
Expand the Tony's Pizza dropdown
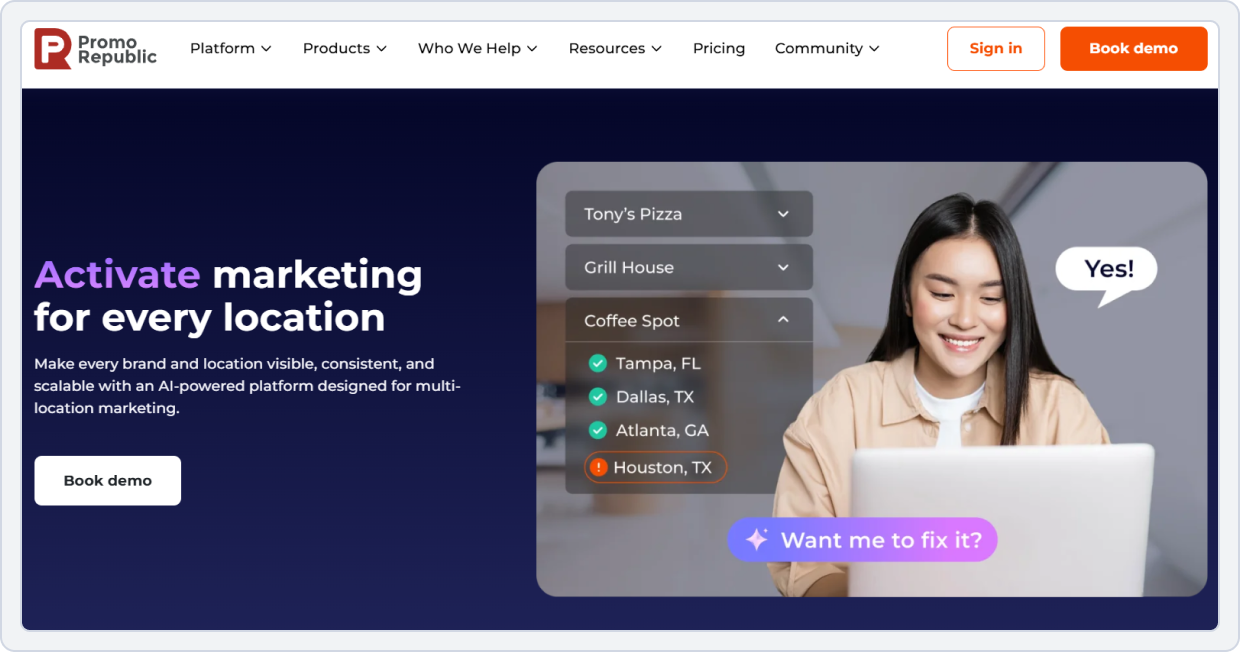(688, 213)
